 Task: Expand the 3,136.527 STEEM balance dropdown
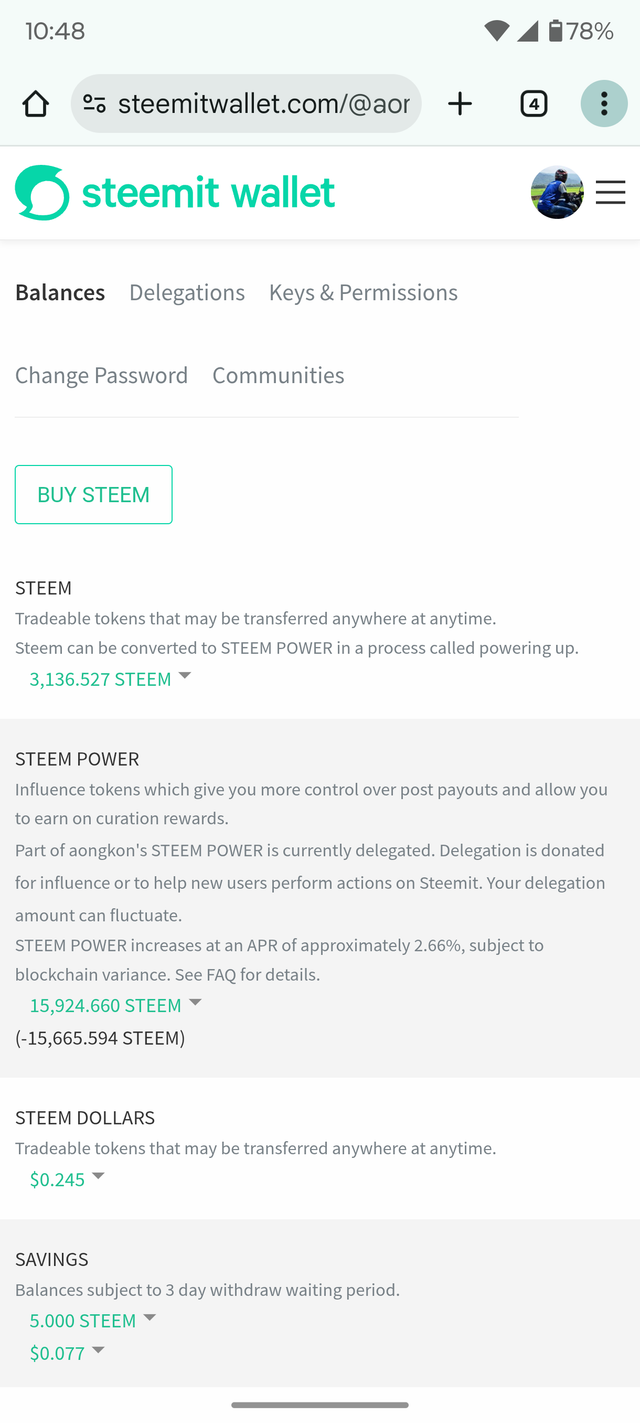pyautogui.click(x=110, y=679)
